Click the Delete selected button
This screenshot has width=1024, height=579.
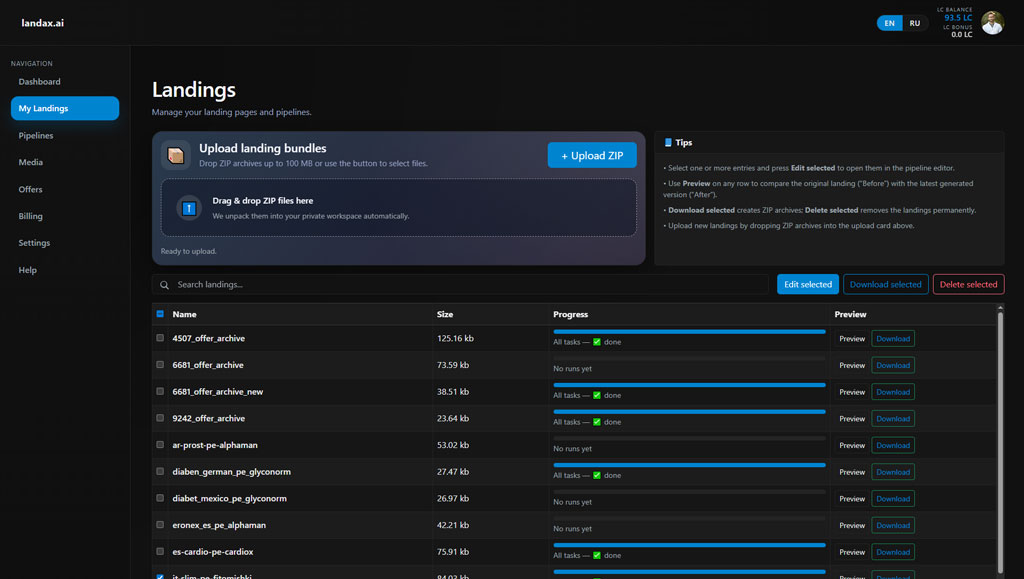[968, 284]
